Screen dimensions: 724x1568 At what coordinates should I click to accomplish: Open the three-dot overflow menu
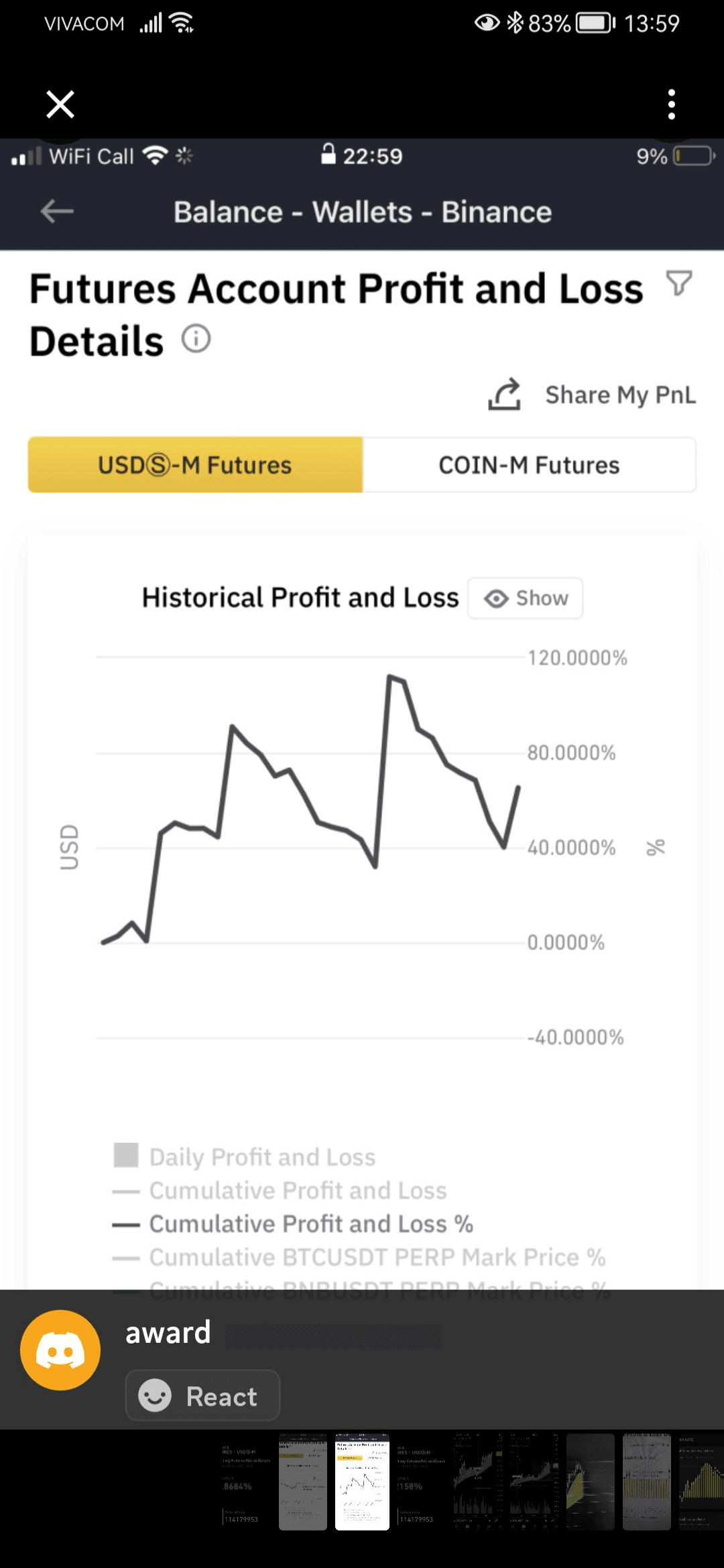[x=671, y=105]
